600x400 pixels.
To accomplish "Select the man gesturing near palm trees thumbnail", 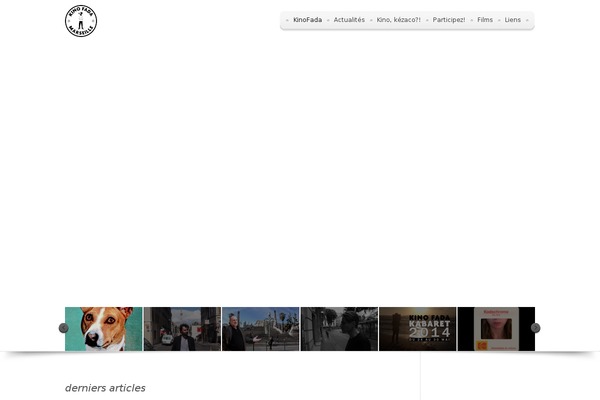I will click(x=261, y=329).
